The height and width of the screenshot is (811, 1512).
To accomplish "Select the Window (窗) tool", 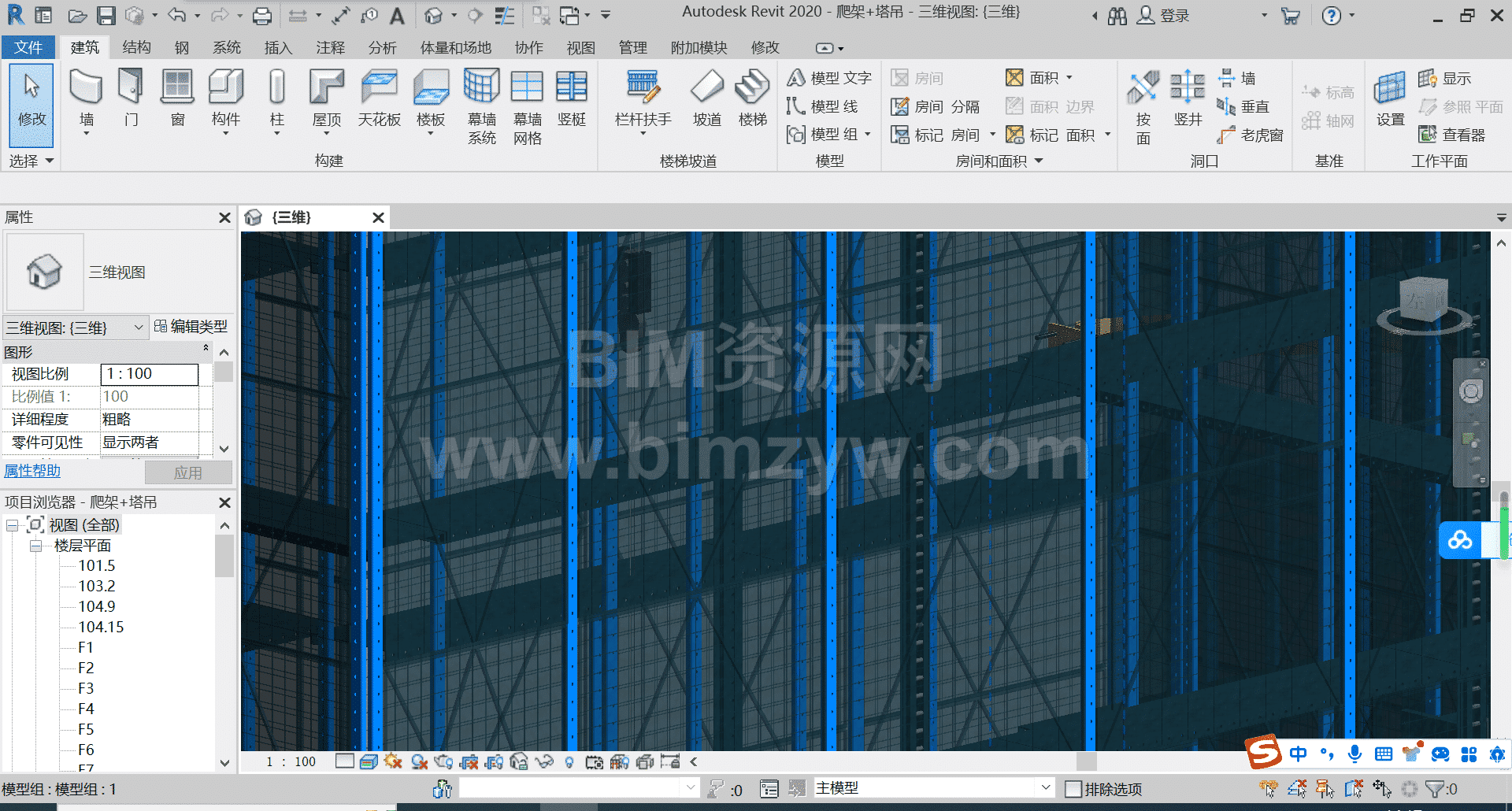I will 177,98.
